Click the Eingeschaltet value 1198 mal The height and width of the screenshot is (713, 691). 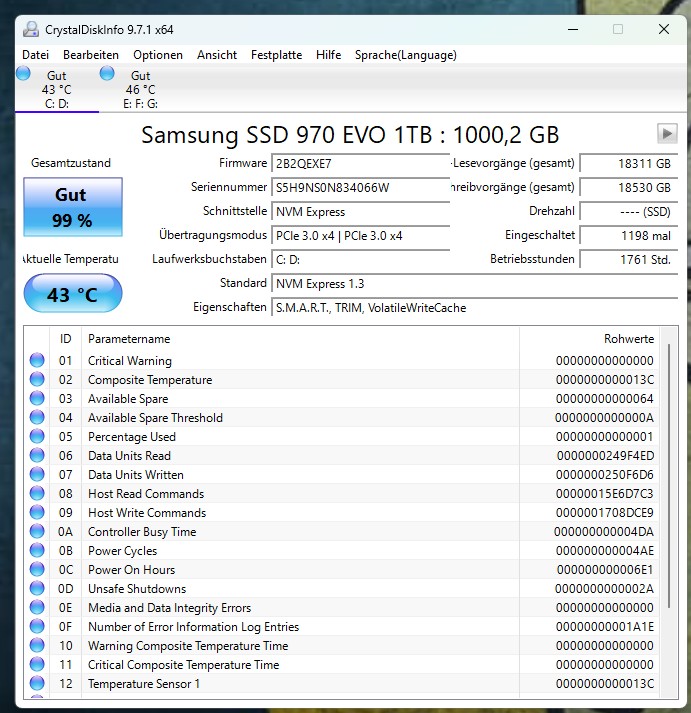coord(629,236)
